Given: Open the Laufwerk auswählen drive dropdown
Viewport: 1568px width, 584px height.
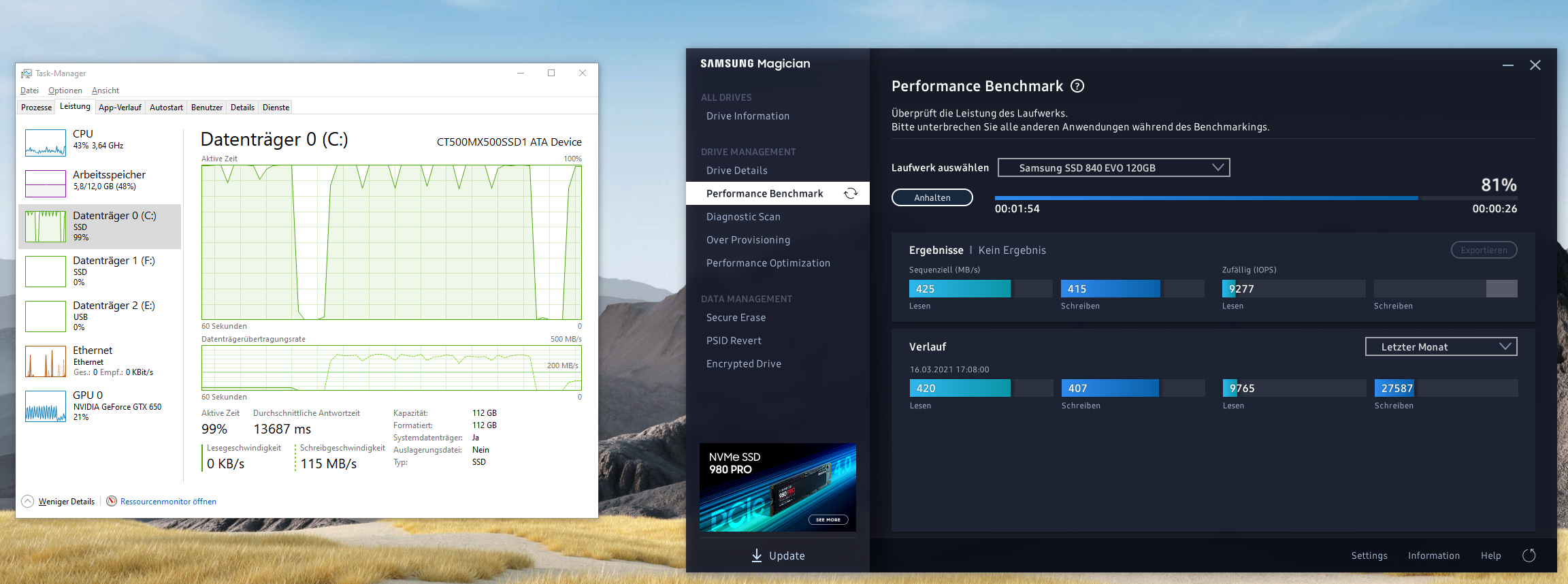Looking at the screenshot, I should pyautogui.click(x=1114, y=167).
